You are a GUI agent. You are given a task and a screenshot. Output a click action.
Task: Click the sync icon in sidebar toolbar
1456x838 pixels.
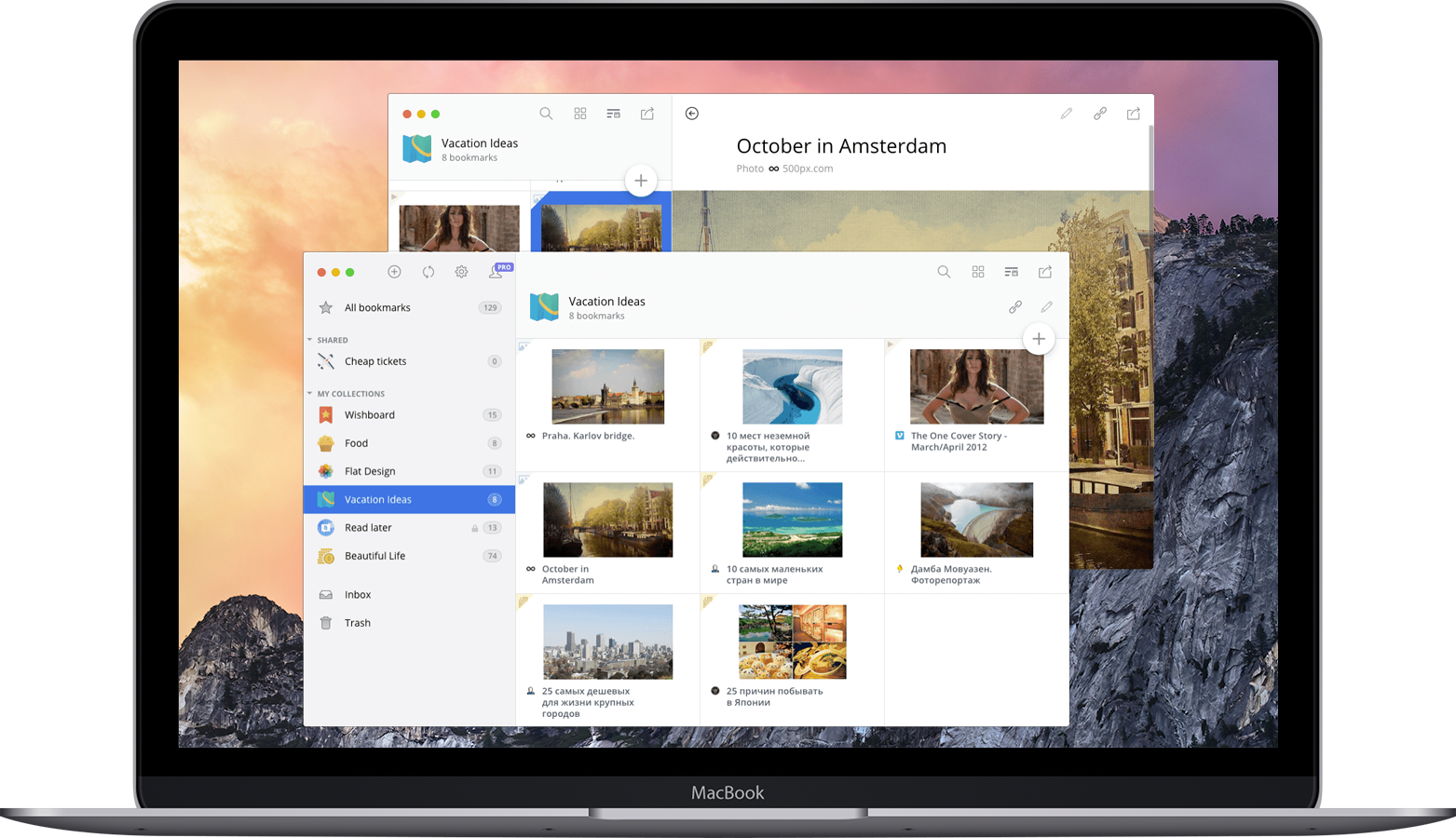pyautogui.click(x=428, y=272)
